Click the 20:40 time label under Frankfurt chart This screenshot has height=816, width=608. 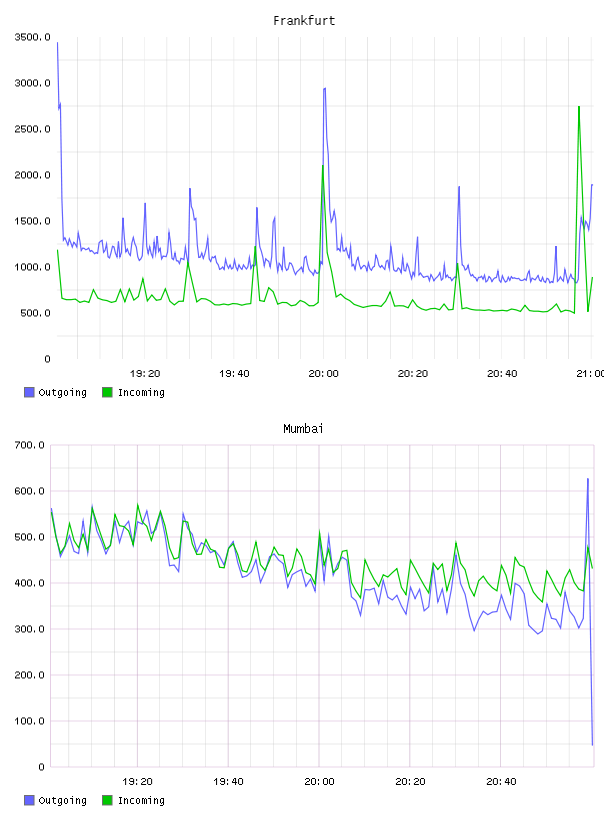coord(502,374)
